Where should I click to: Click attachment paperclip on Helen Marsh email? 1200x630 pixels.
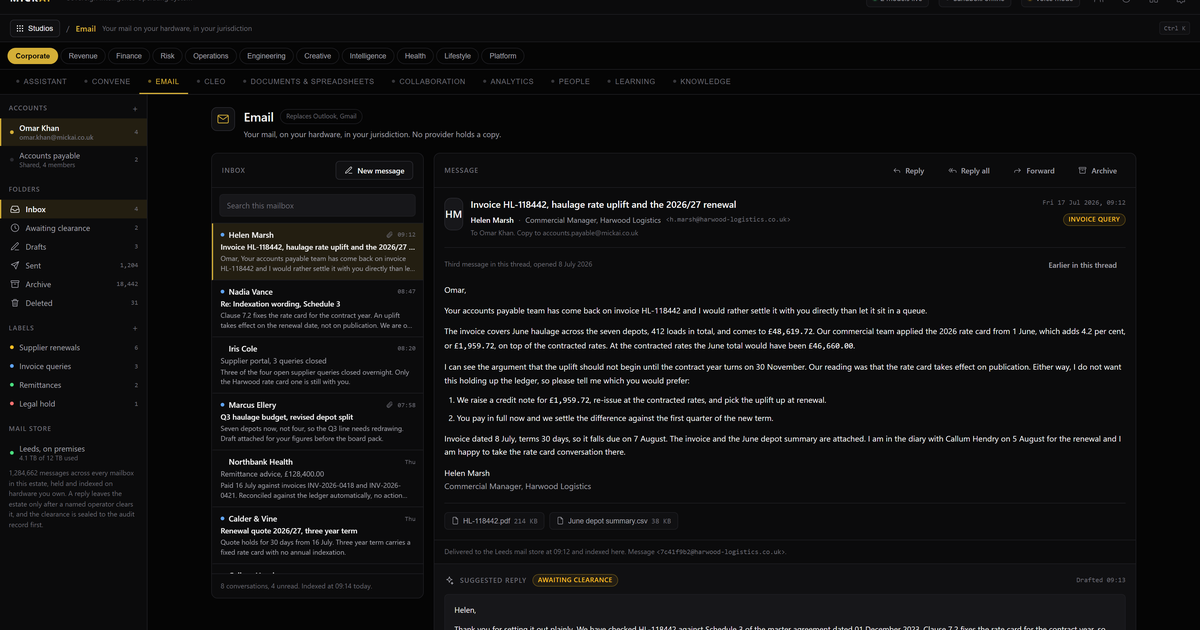(x=390, y=235)
